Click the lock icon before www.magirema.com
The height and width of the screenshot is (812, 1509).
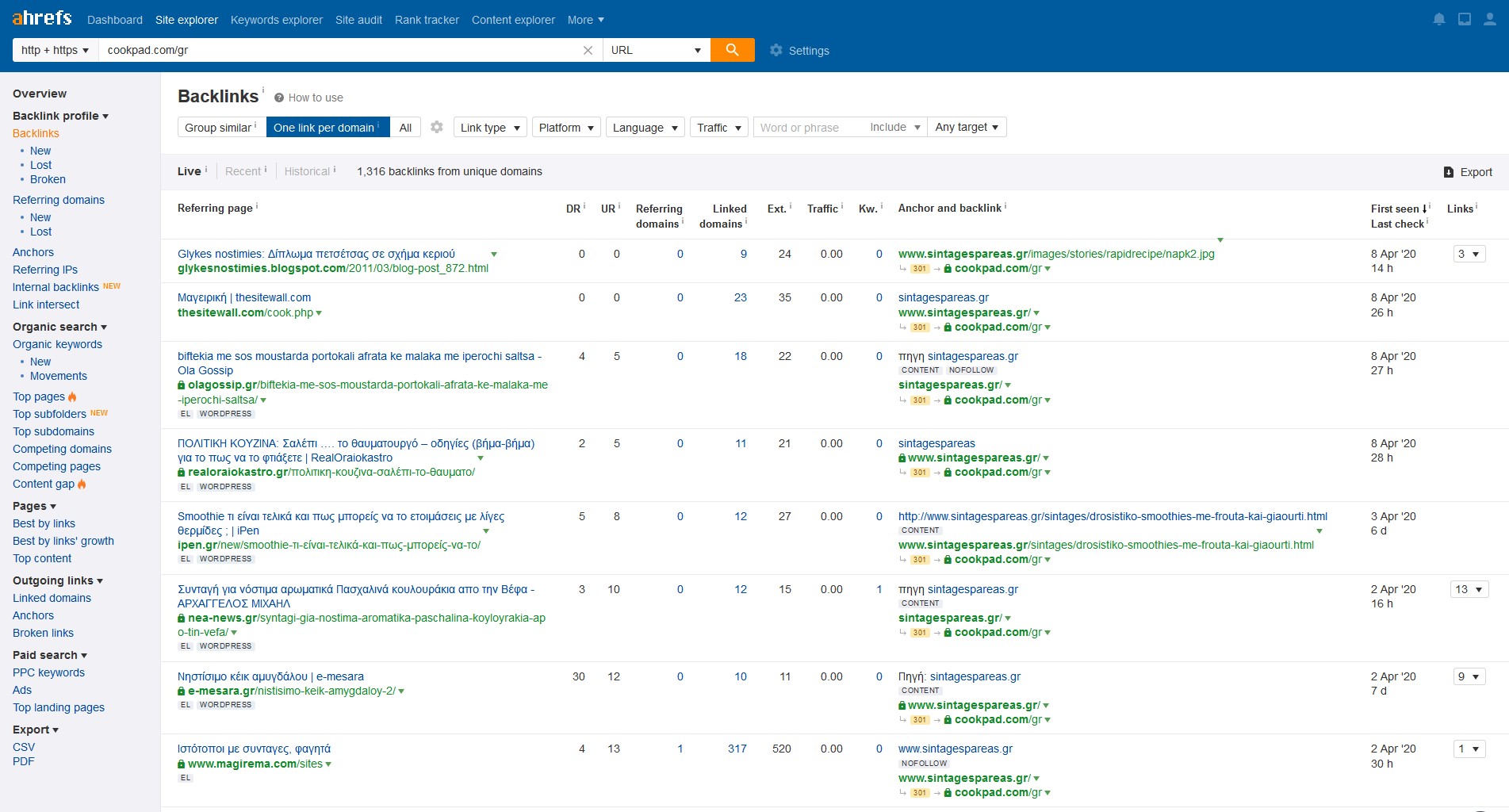click(x=182, y=764)
